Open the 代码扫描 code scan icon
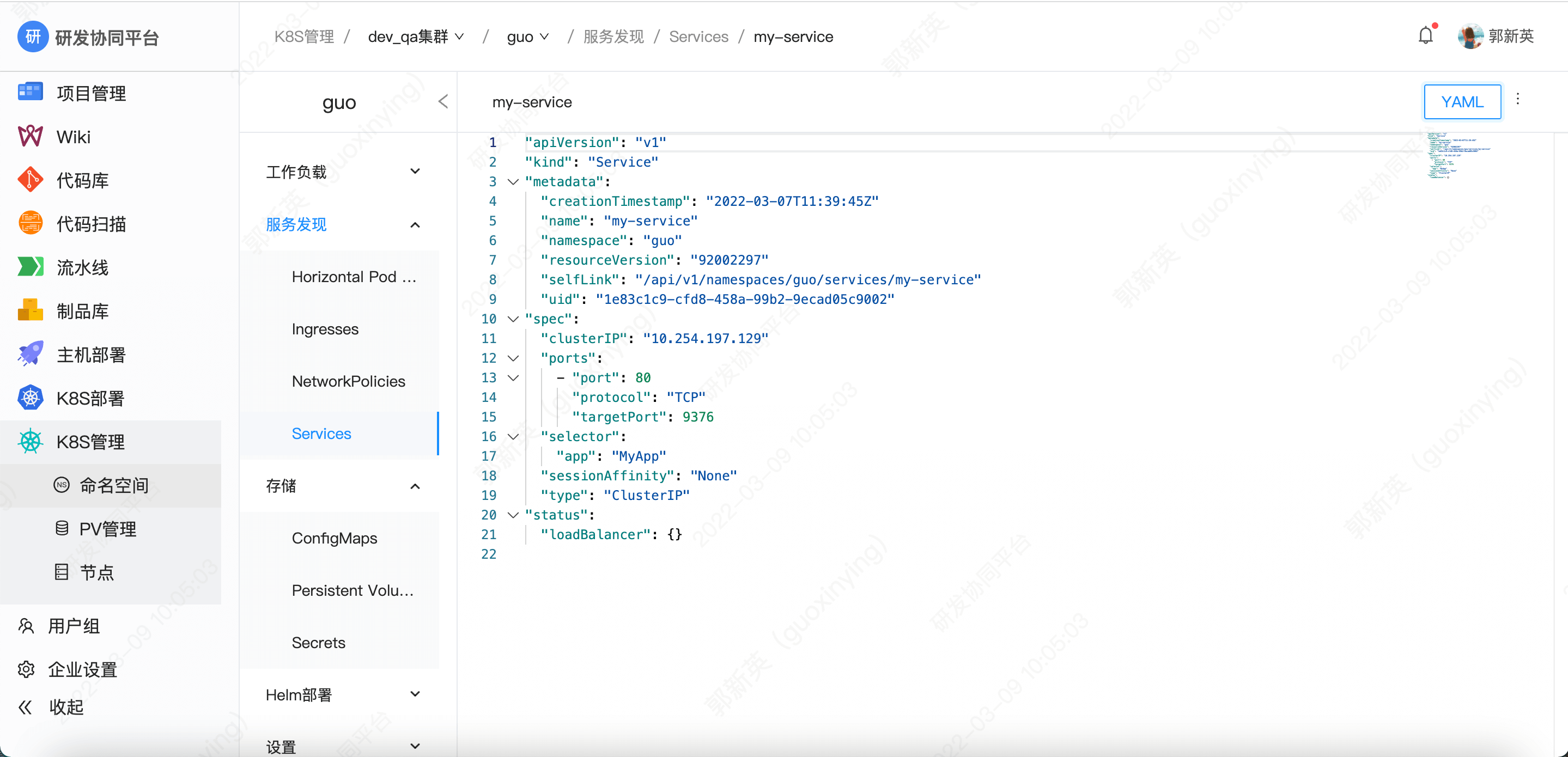Image resolution: width=1568 pixels, height=757 pixels. pos(30,223)
